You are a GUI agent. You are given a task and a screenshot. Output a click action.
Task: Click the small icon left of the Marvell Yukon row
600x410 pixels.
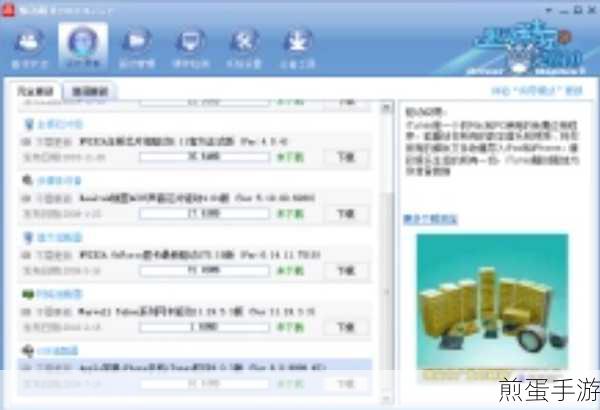click(x=26, y=312)
